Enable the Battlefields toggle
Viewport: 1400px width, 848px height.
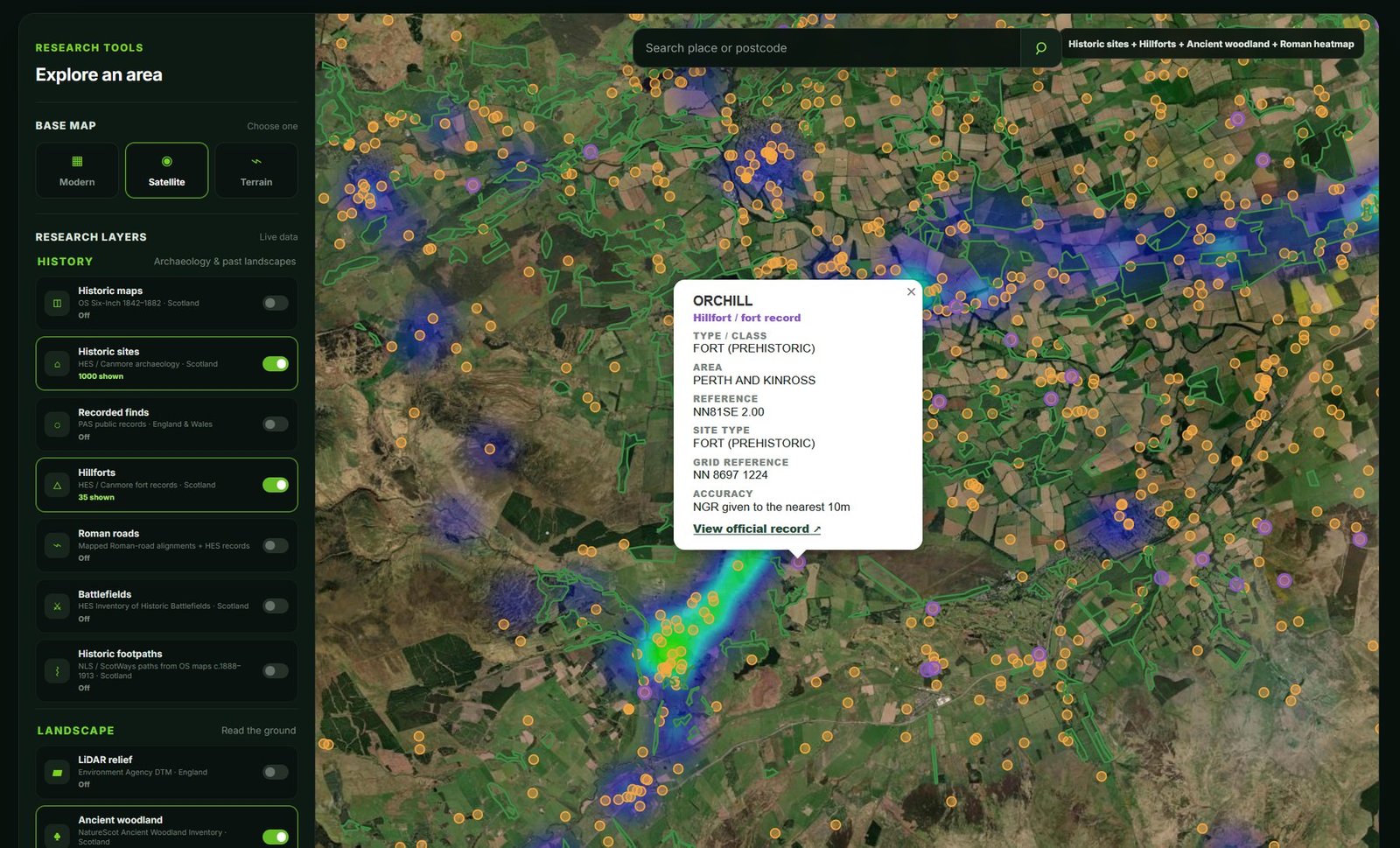pyautogui.click(x=276, y=606)
